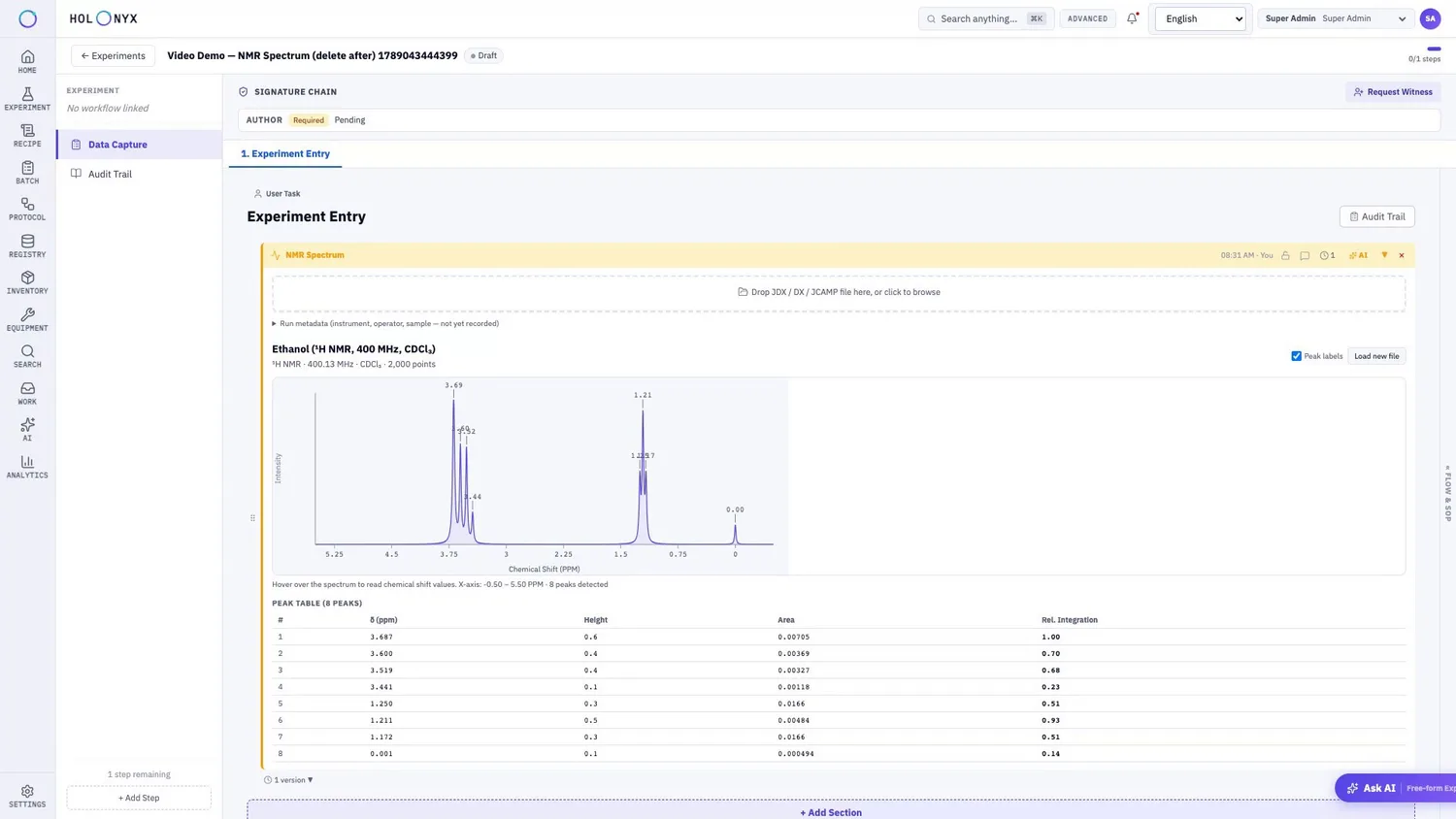
Task: Open comments on the NMR Spectrum block
Action: point(1305,255)
